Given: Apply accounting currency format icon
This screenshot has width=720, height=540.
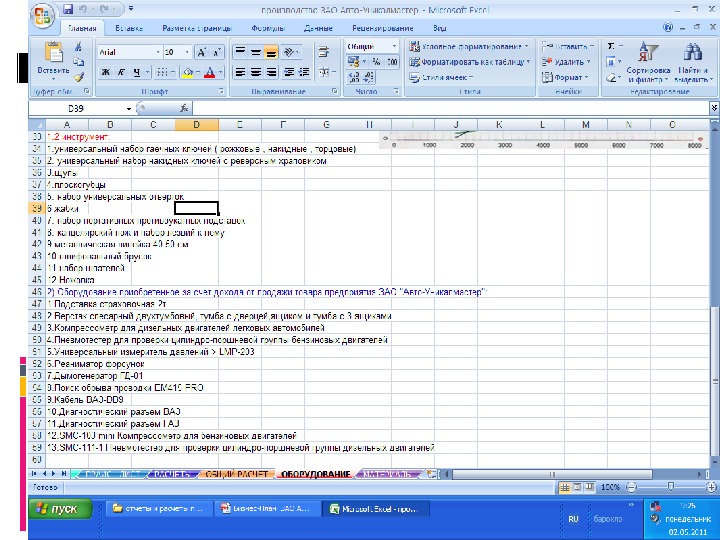Looking at the screenshot, I should 354,62.
